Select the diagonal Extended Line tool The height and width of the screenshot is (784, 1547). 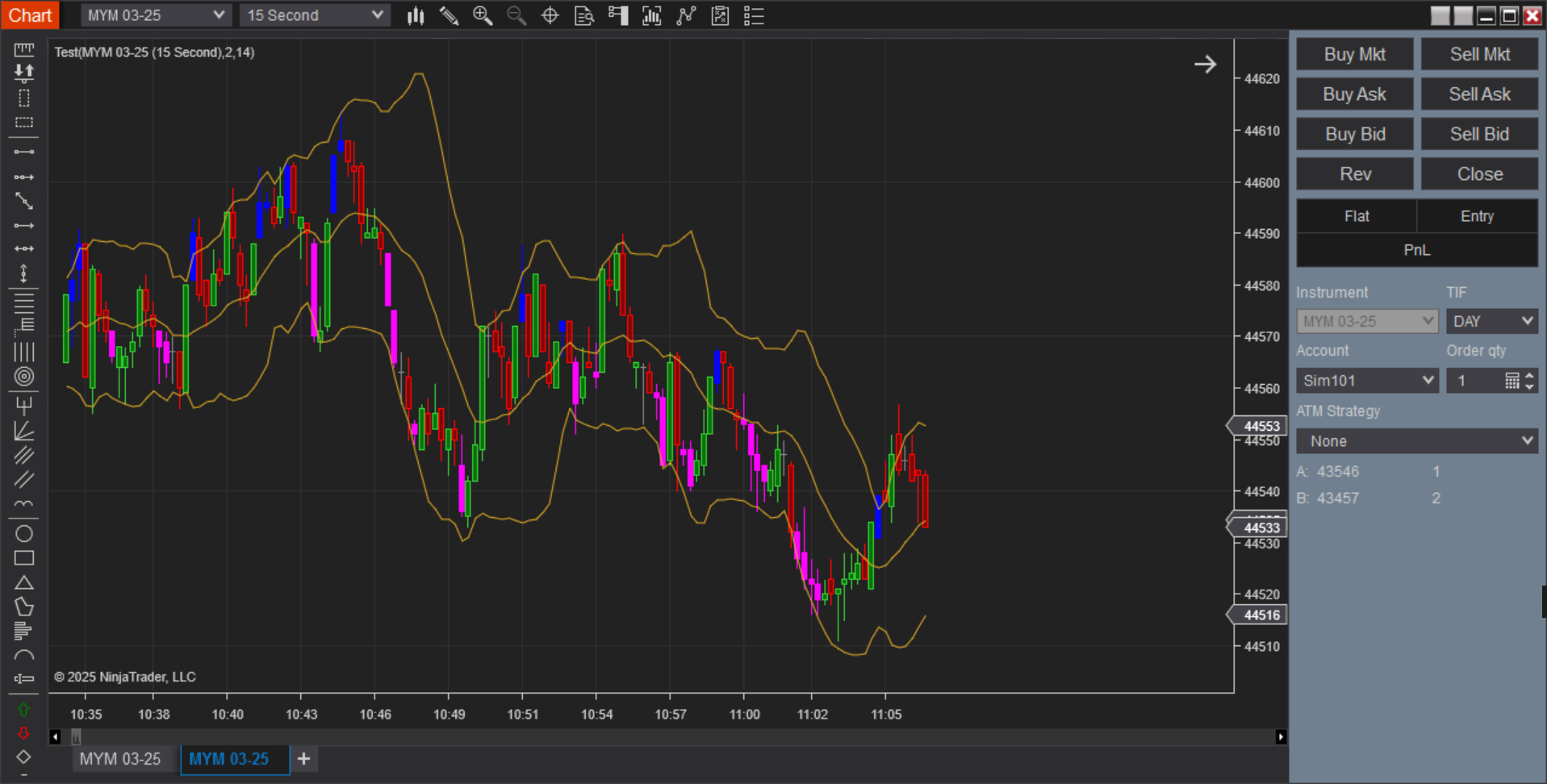pos(24,201)
